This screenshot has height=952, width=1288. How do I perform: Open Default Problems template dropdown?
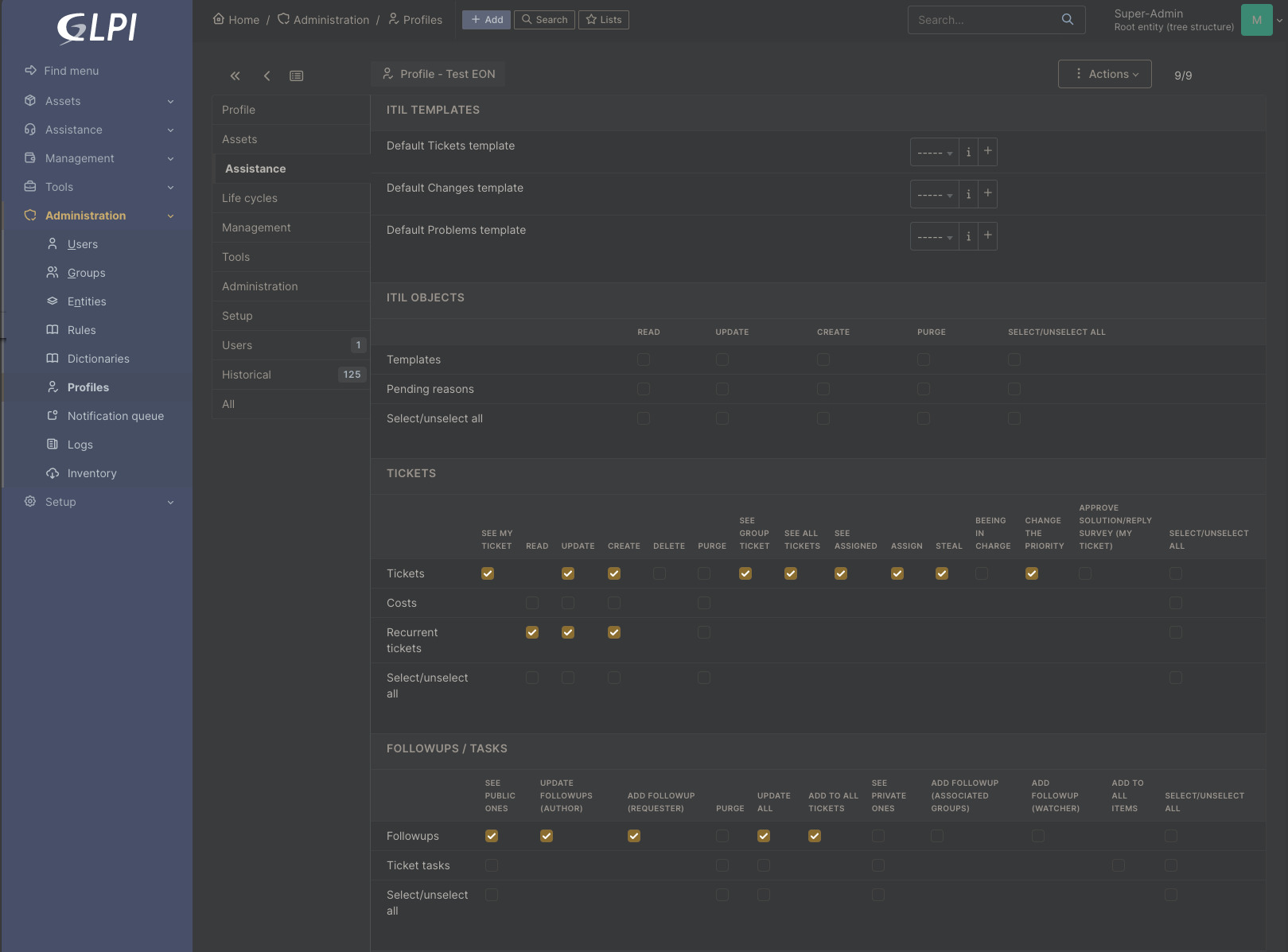(934, 236)
